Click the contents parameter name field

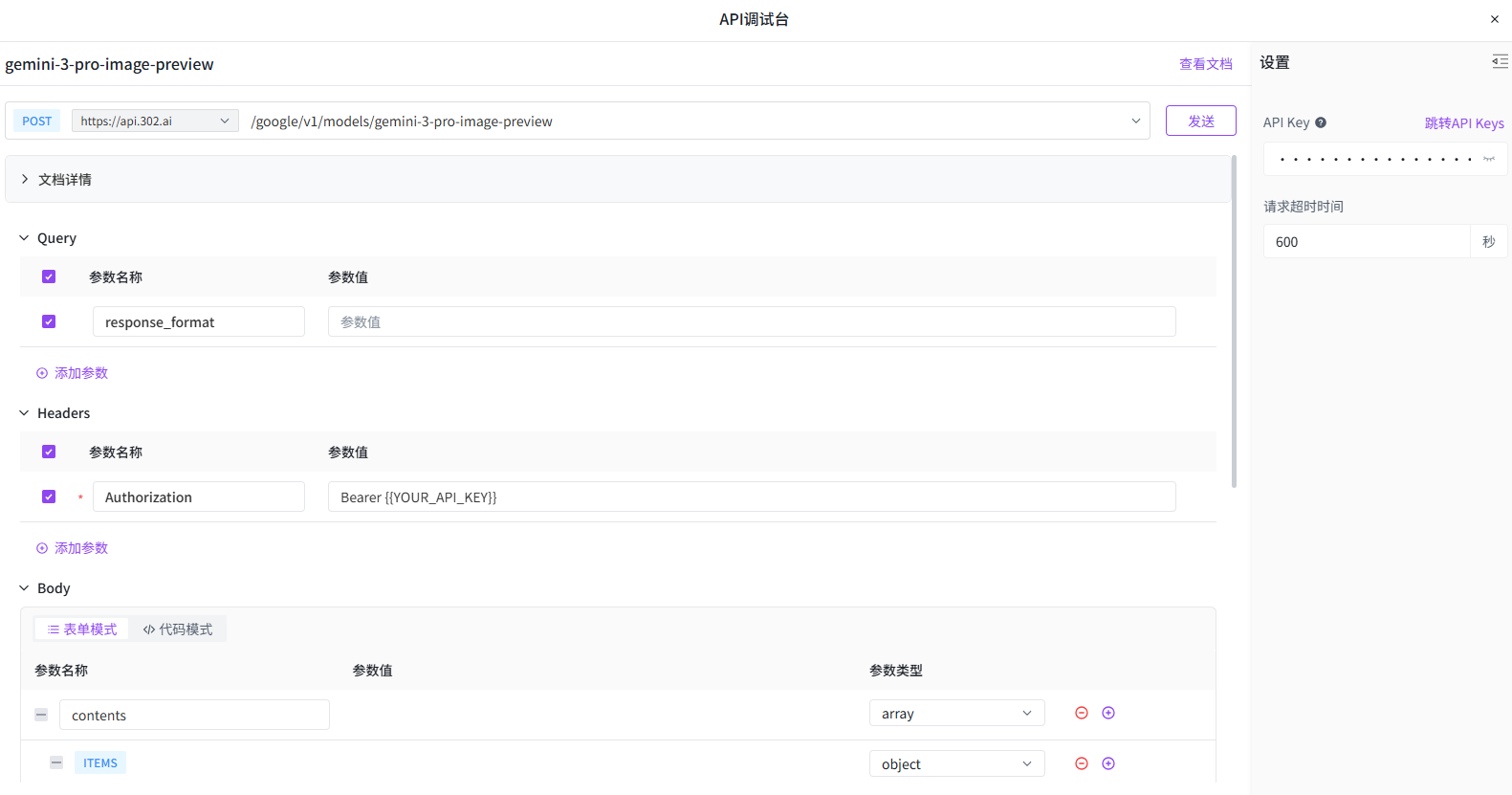194,715
